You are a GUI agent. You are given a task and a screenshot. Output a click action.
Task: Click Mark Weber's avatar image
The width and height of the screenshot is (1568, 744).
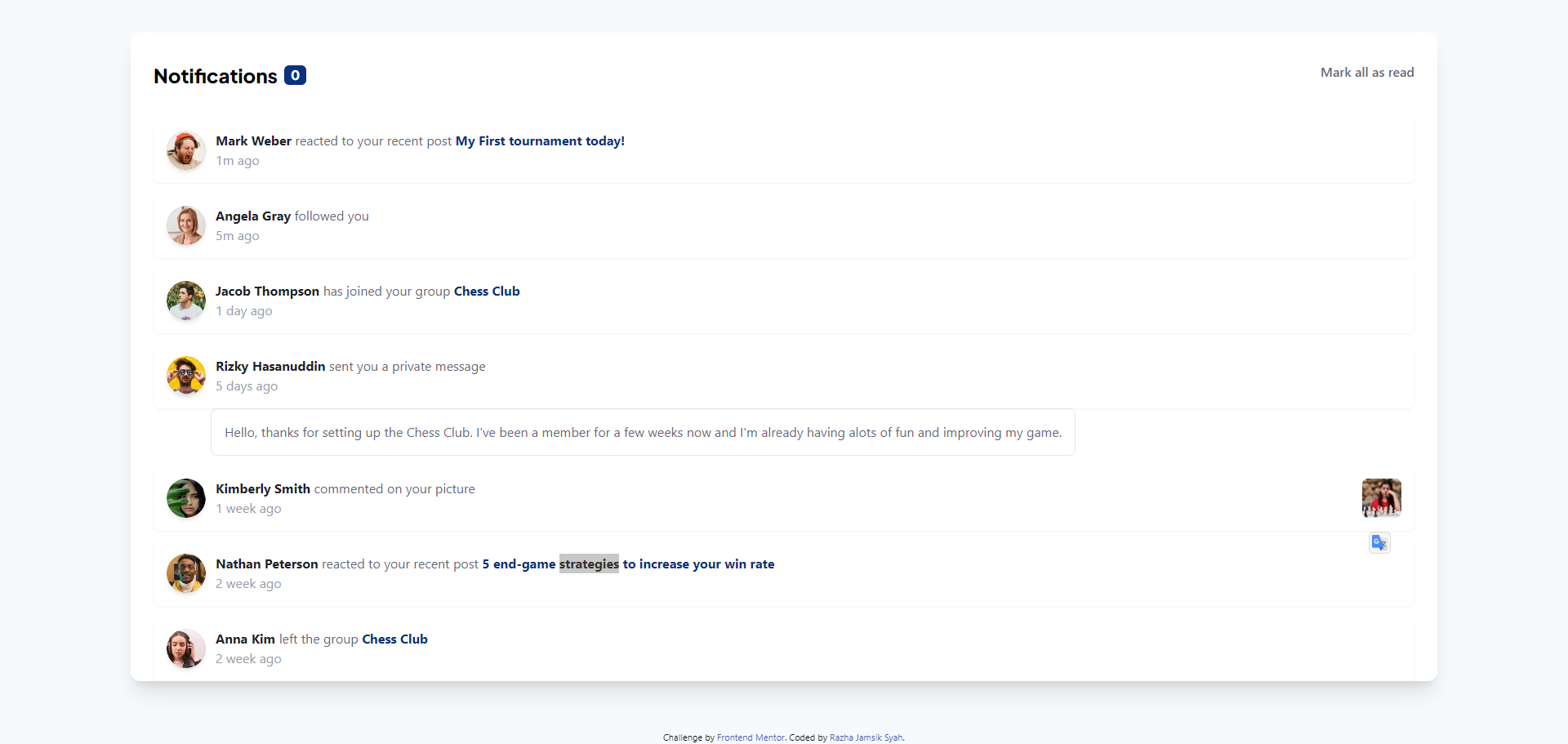pos(185,150)
